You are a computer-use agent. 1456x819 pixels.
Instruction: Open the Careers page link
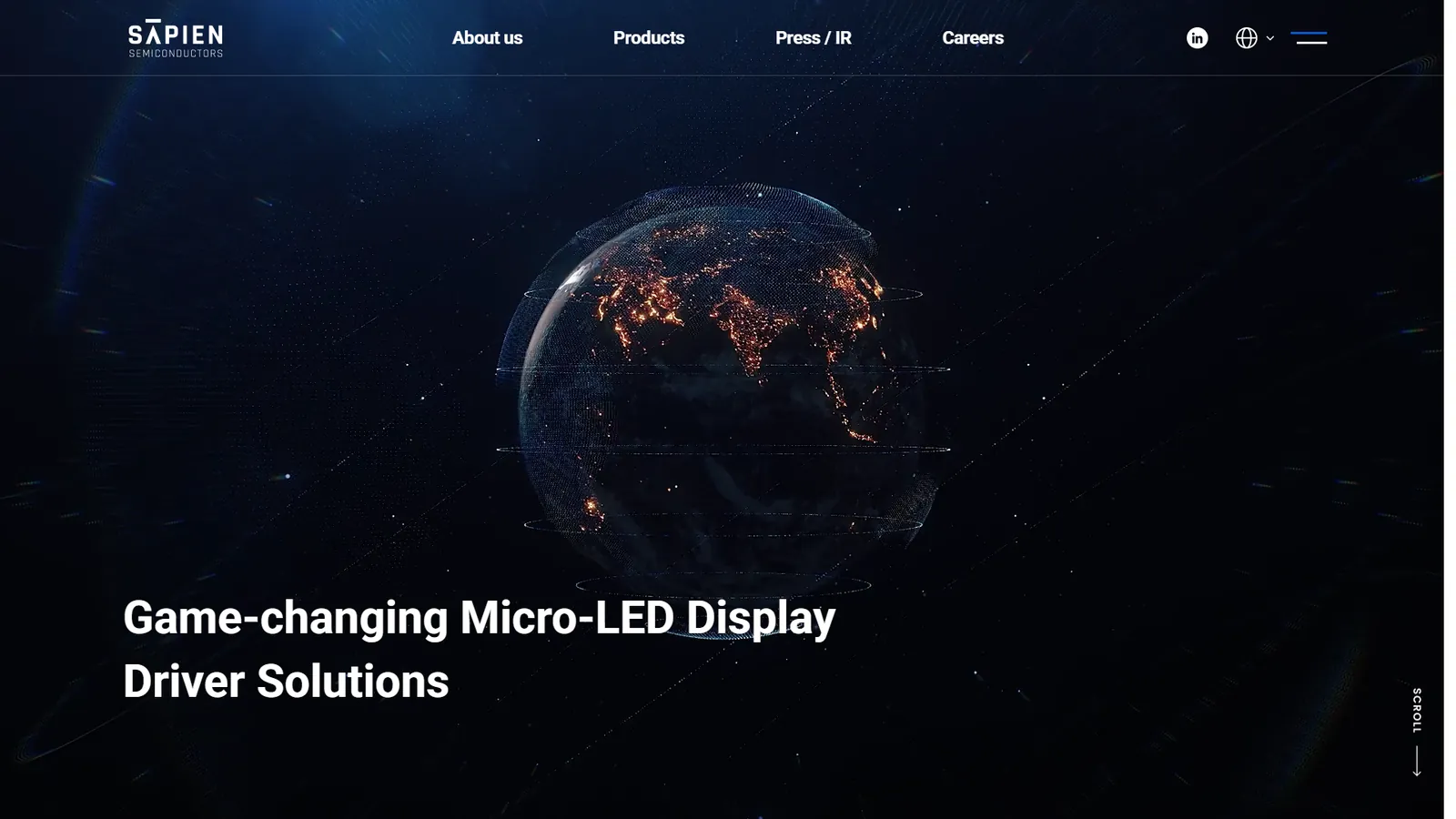(972, 38)
